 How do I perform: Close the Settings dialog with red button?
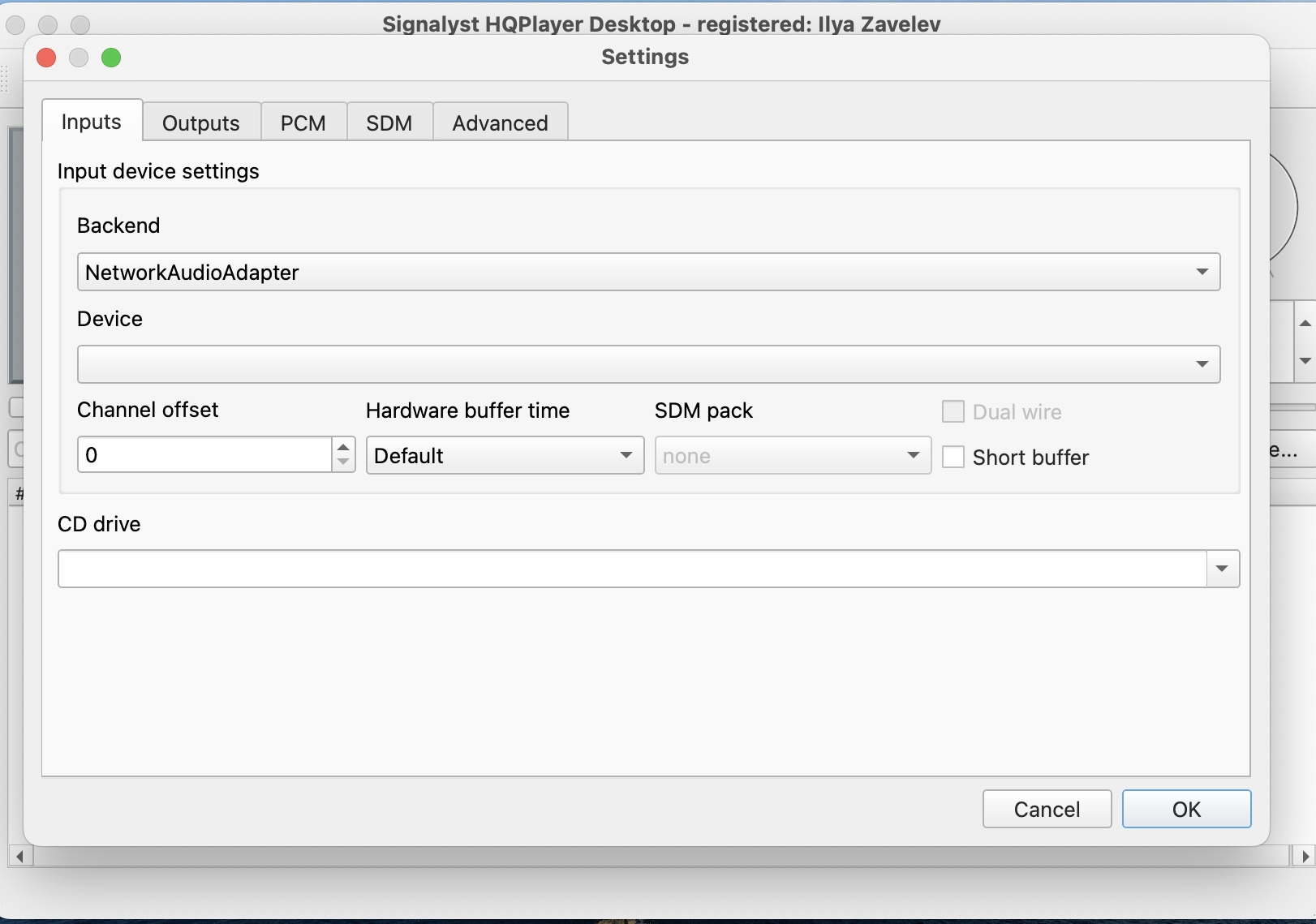point(46,58)
